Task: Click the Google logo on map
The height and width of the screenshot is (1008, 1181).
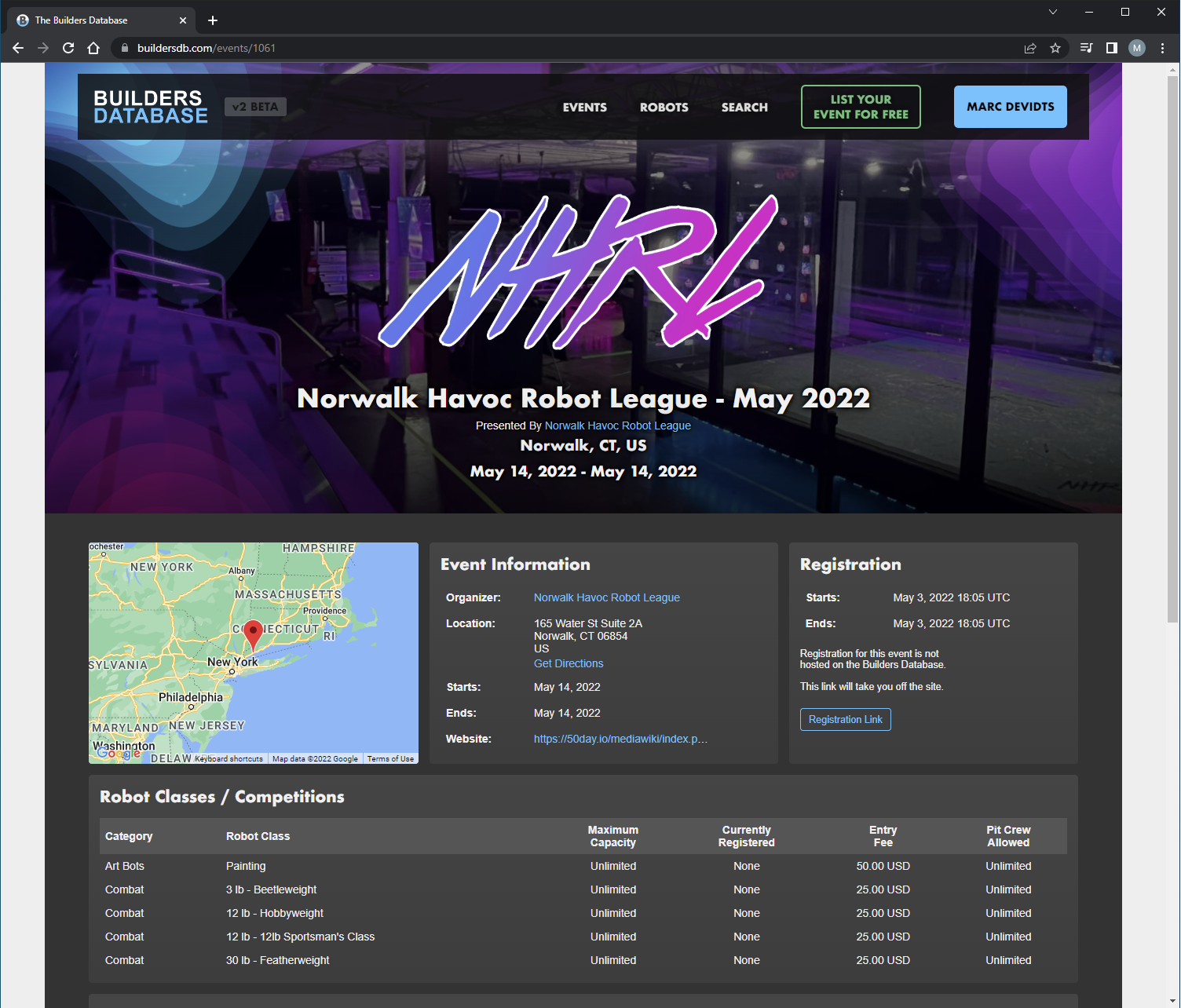Action: (118, 754)
